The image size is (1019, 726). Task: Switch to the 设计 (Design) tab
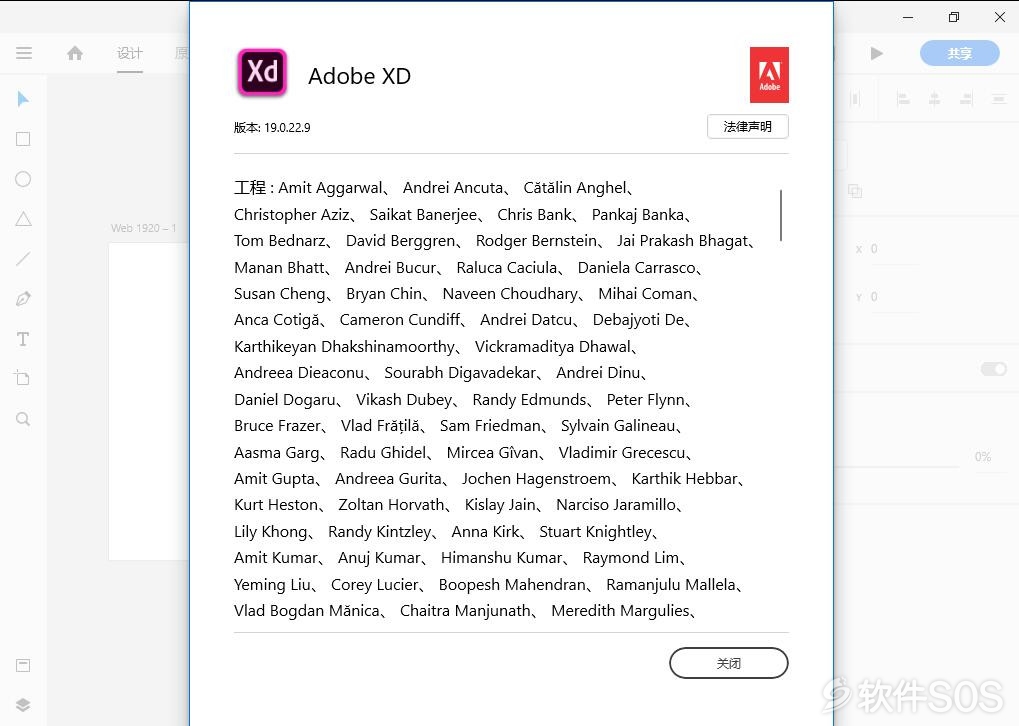(130, 53)
